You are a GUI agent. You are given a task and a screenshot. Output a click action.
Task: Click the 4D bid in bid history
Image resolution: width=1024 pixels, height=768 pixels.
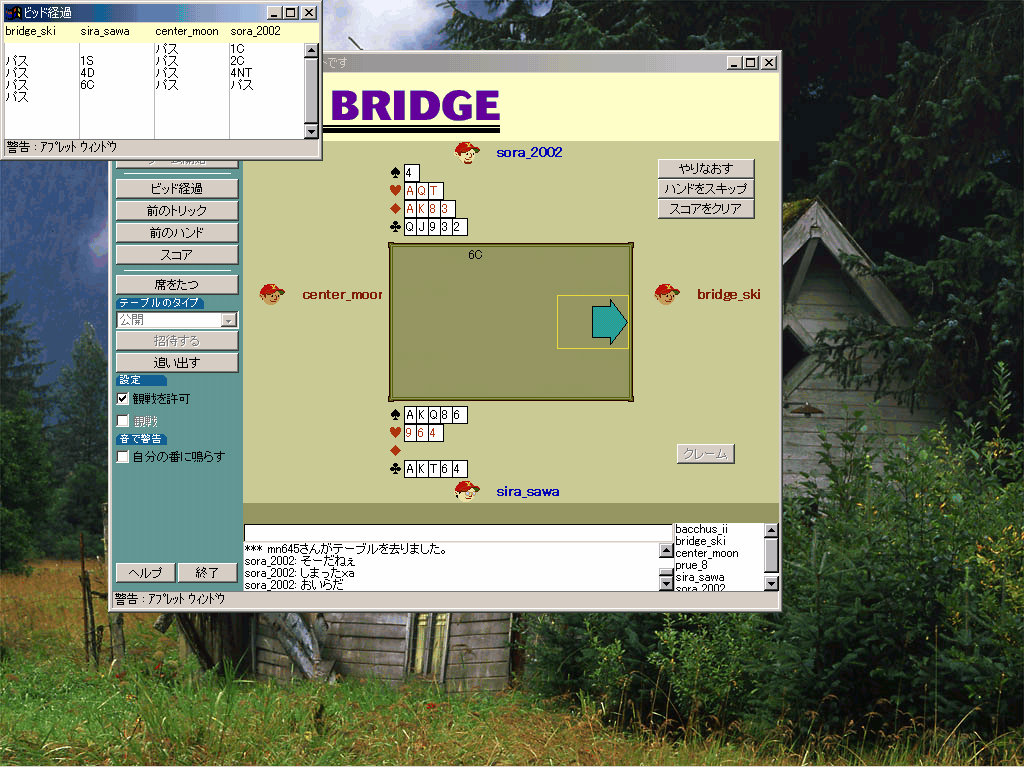point(88,73)
